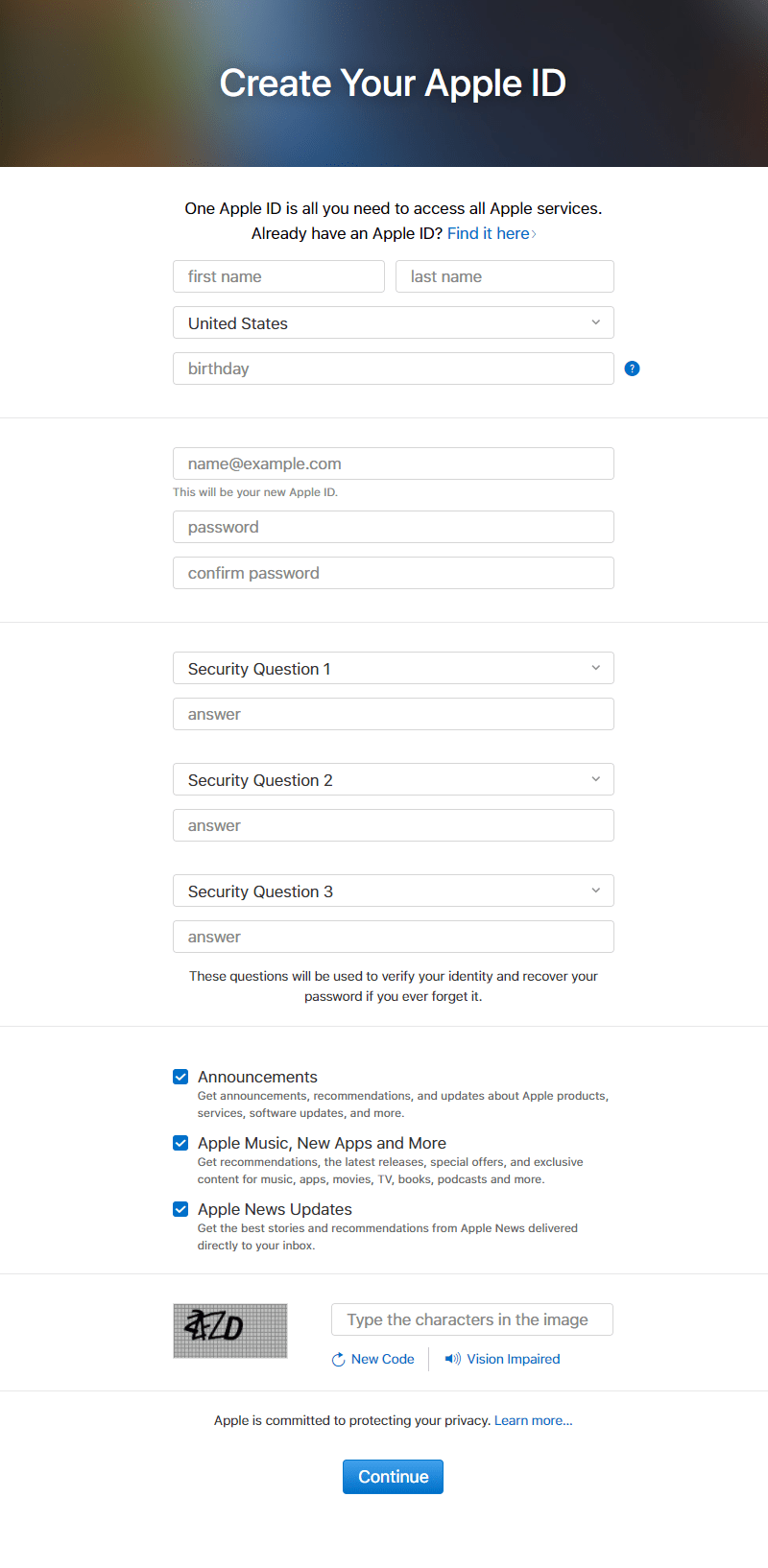Select the Security Question 3 dropdown

click(x=394, y=891)
